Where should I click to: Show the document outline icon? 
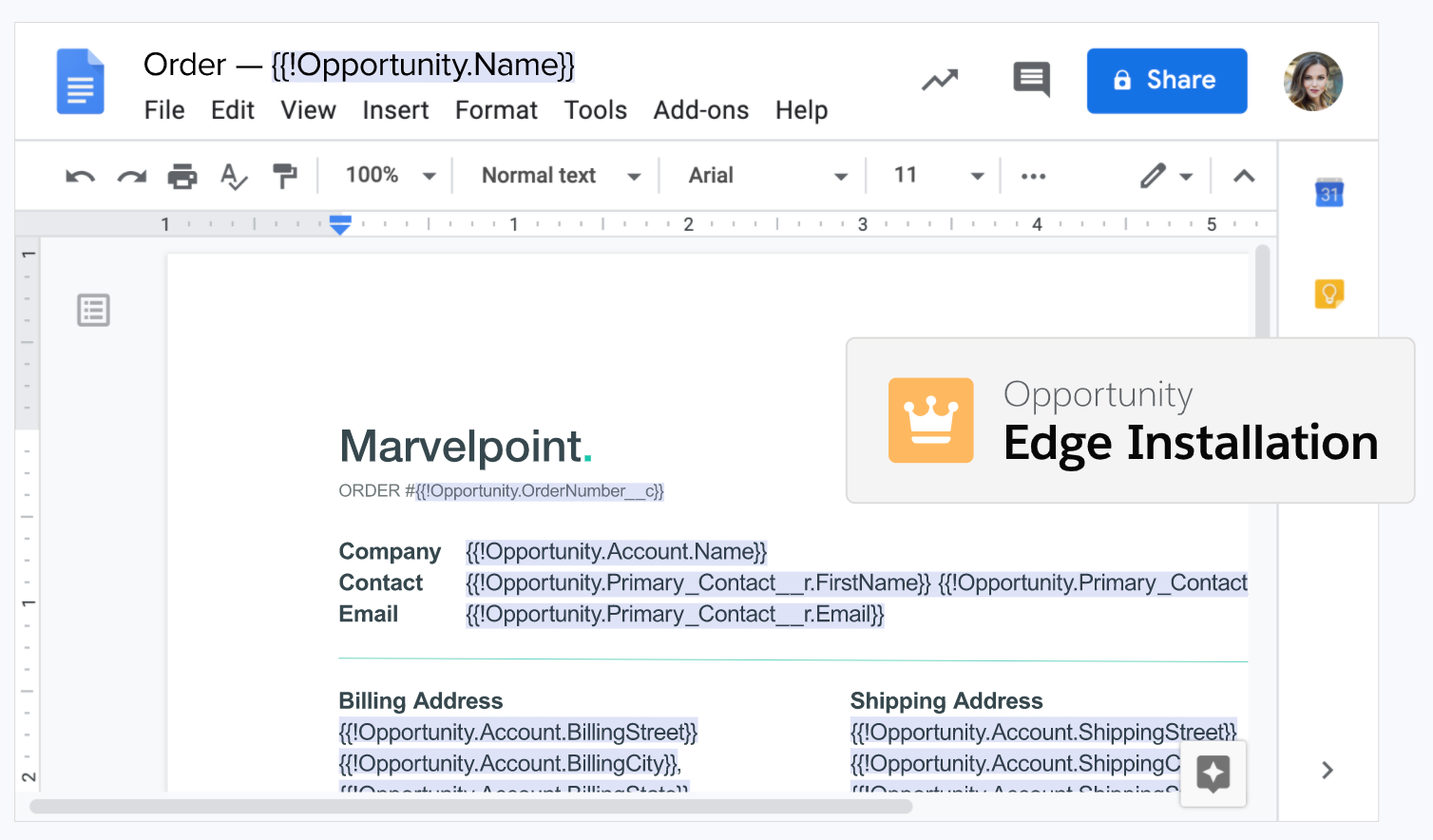(x=93, y=310)
